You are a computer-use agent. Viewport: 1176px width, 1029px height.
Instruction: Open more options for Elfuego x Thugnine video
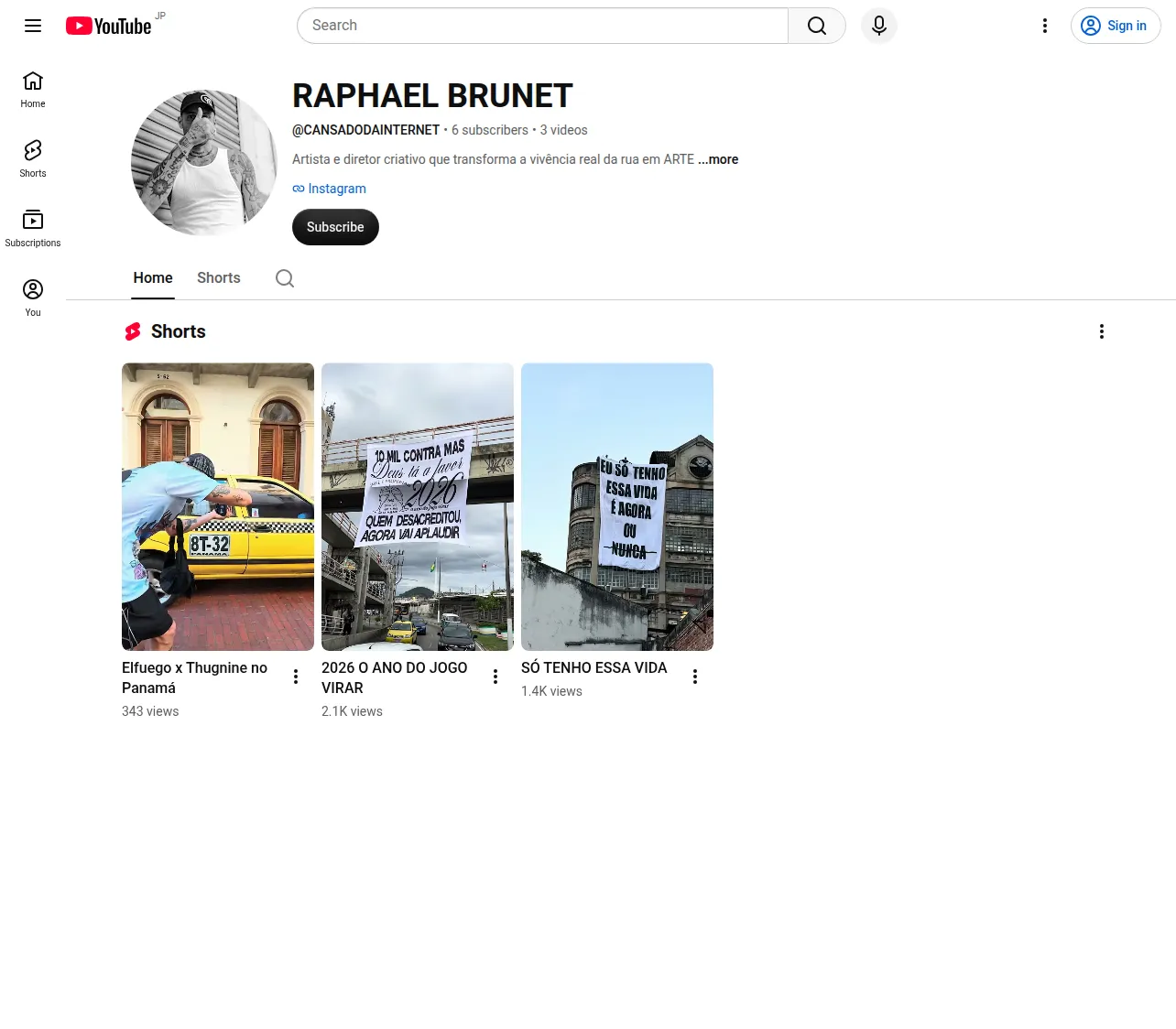296,677
